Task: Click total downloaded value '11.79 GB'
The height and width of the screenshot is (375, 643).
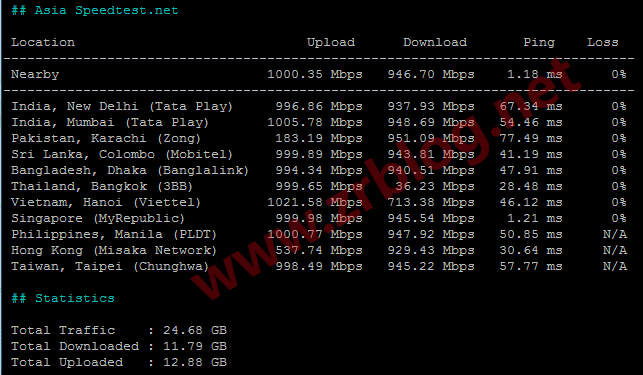Action: tap(195, 346)
